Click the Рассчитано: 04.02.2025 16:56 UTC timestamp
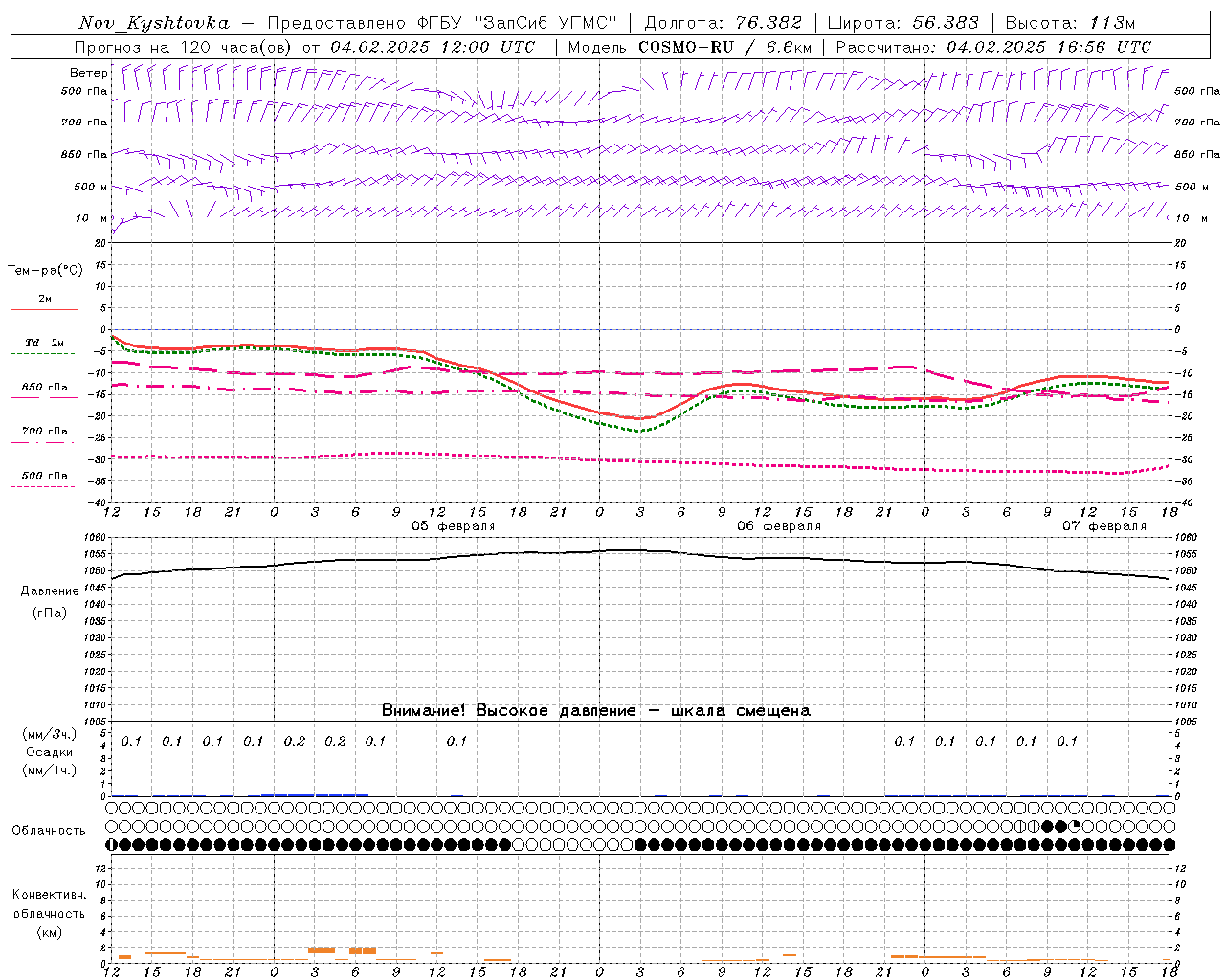This screenshot has height=980, width=1225. tap(993, 47)
